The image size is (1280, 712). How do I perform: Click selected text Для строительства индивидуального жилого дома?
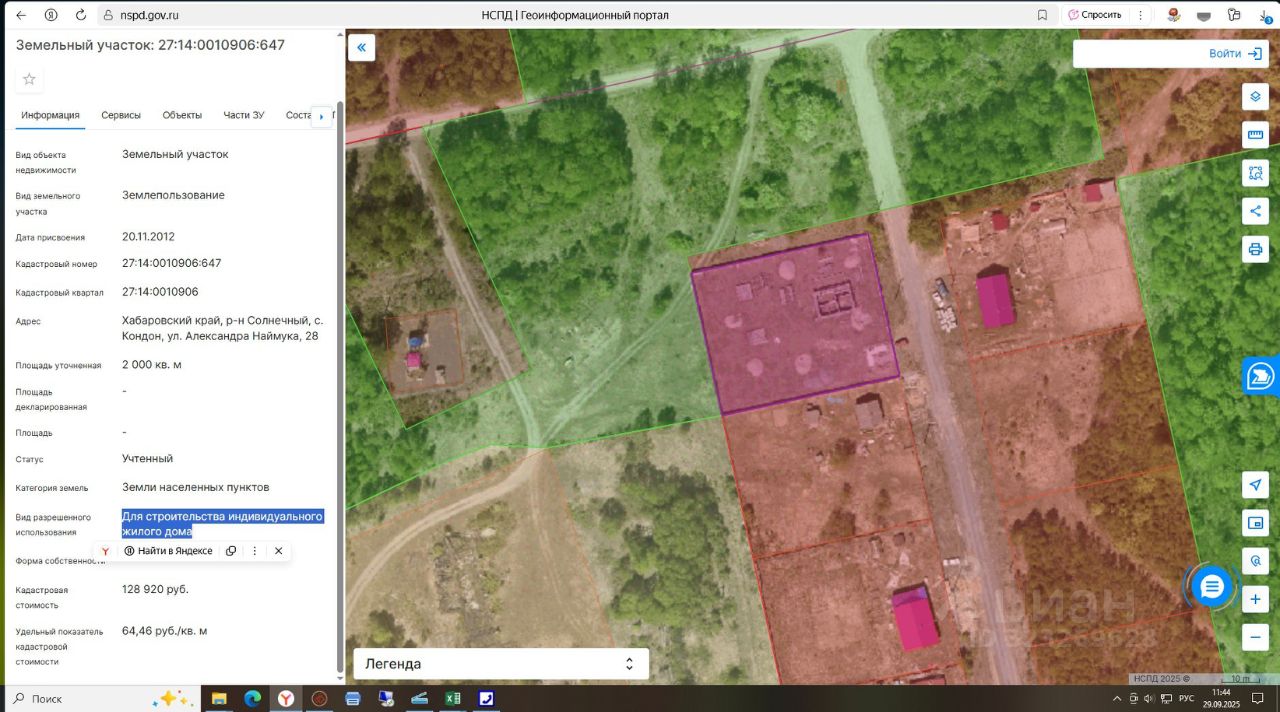coord(222,524)
